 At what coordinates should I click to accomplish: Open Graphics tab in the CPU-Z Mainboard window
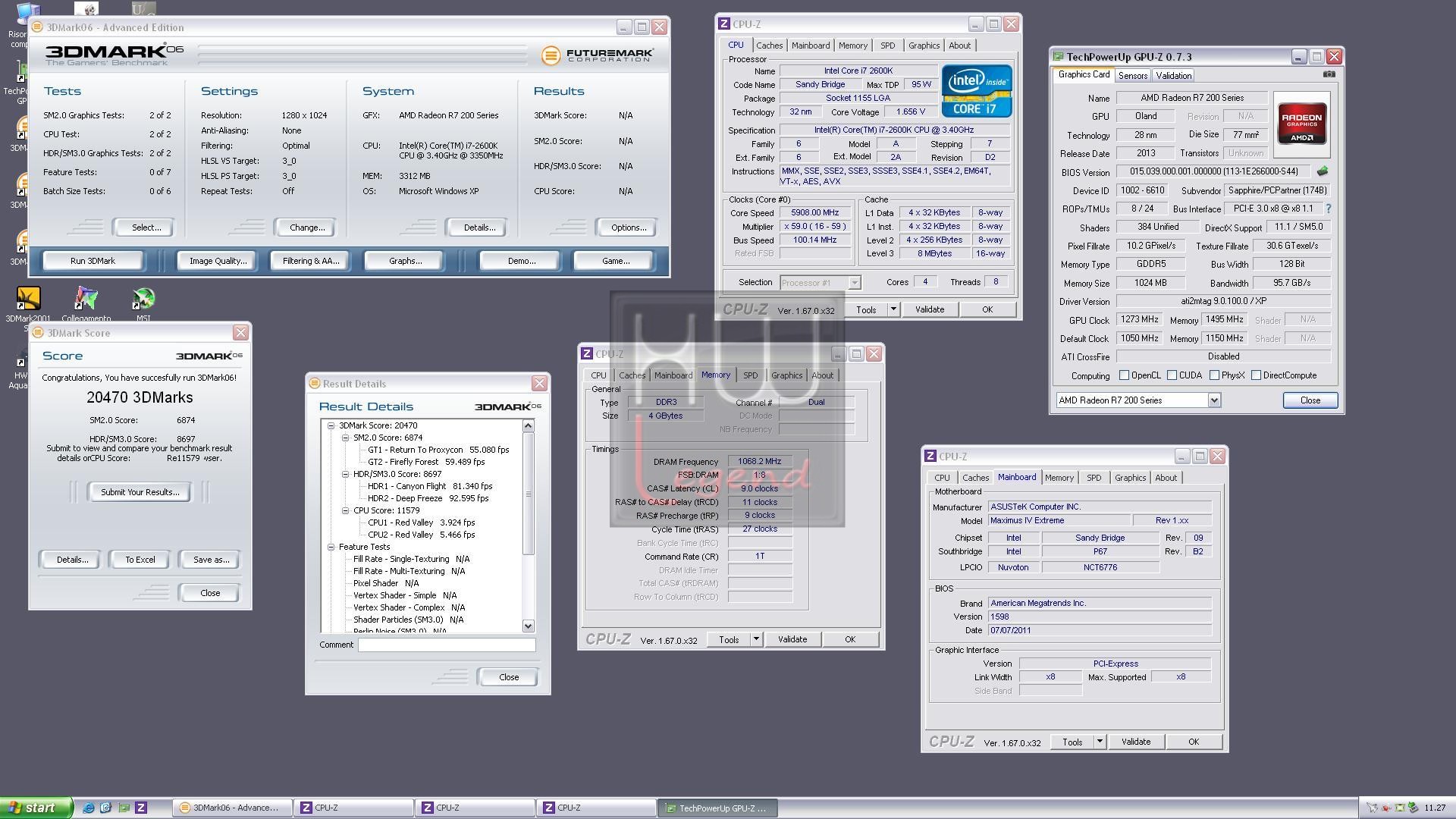(x=1130, y=478)
